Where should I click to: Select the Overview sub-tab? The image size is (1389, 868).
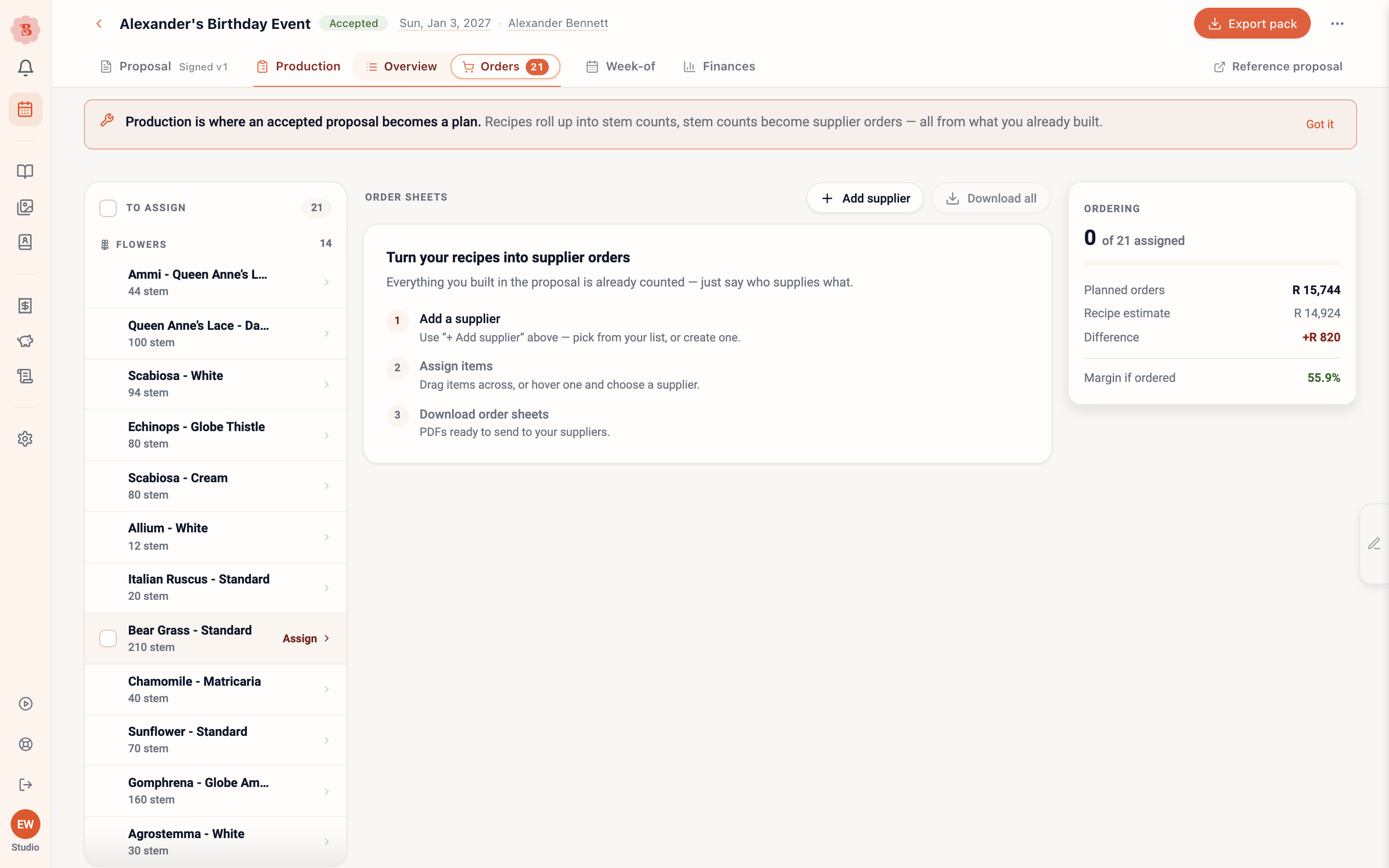point(402,67)
